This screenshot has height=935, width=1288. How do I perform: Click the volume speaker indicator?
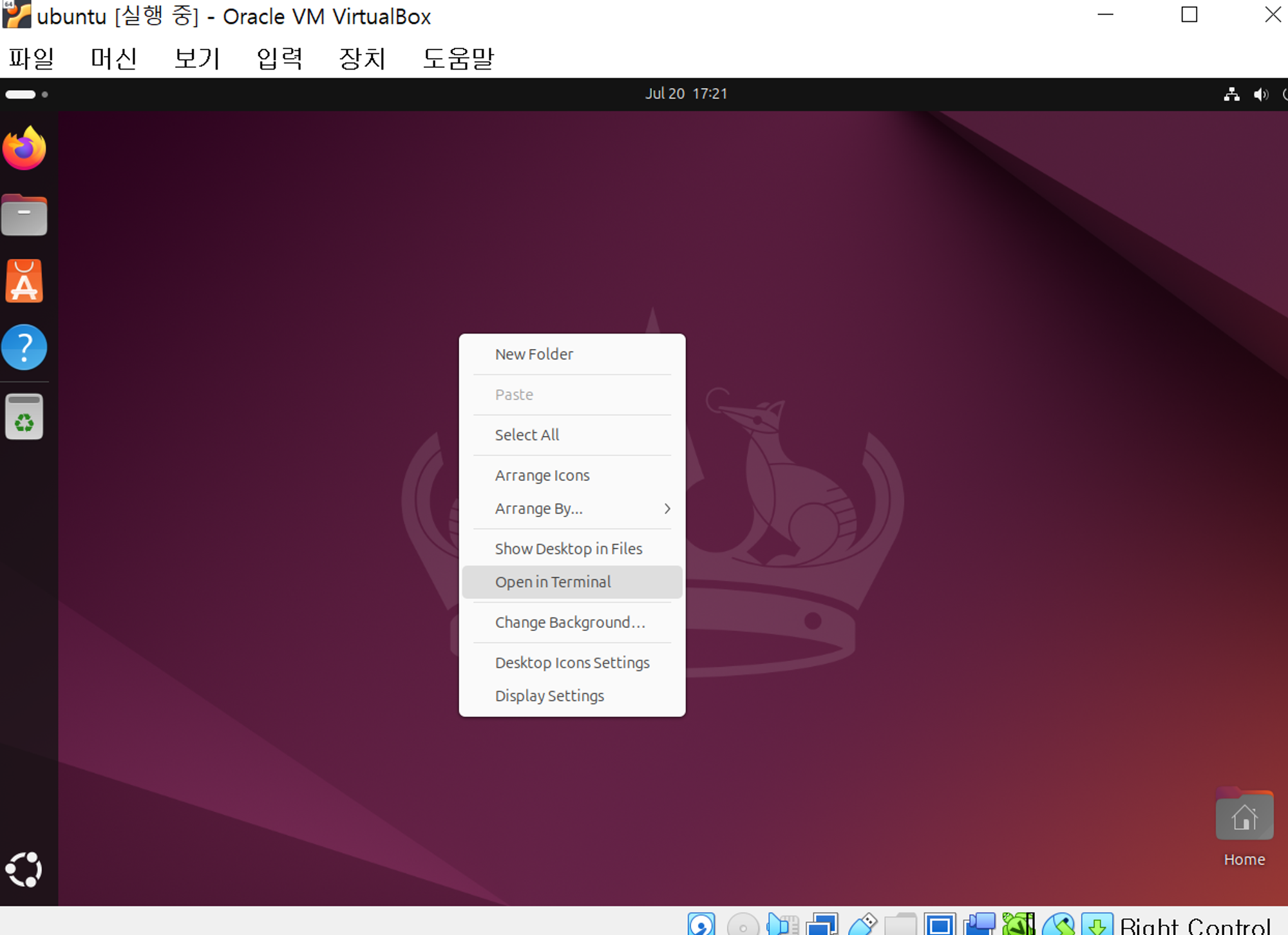pos(1260,95)
